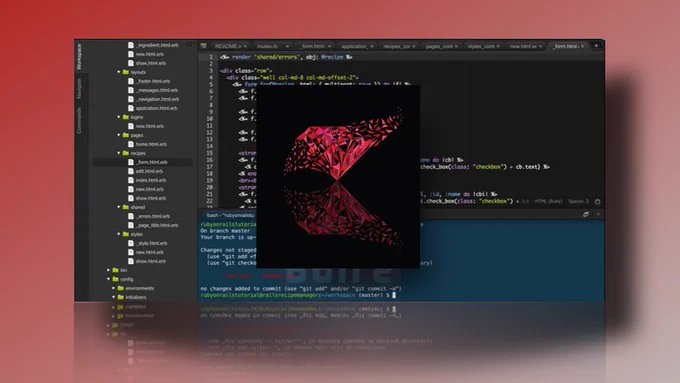Collapse the shared folder
This screenshot has height=383, width=680.
[x=119, y=207]
